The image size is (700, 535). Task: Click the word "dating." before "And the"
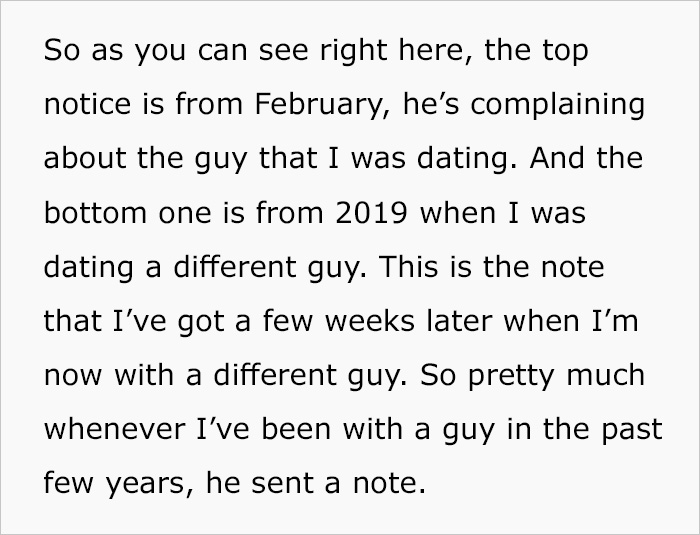pyautogui.click(x=467, y=159)
